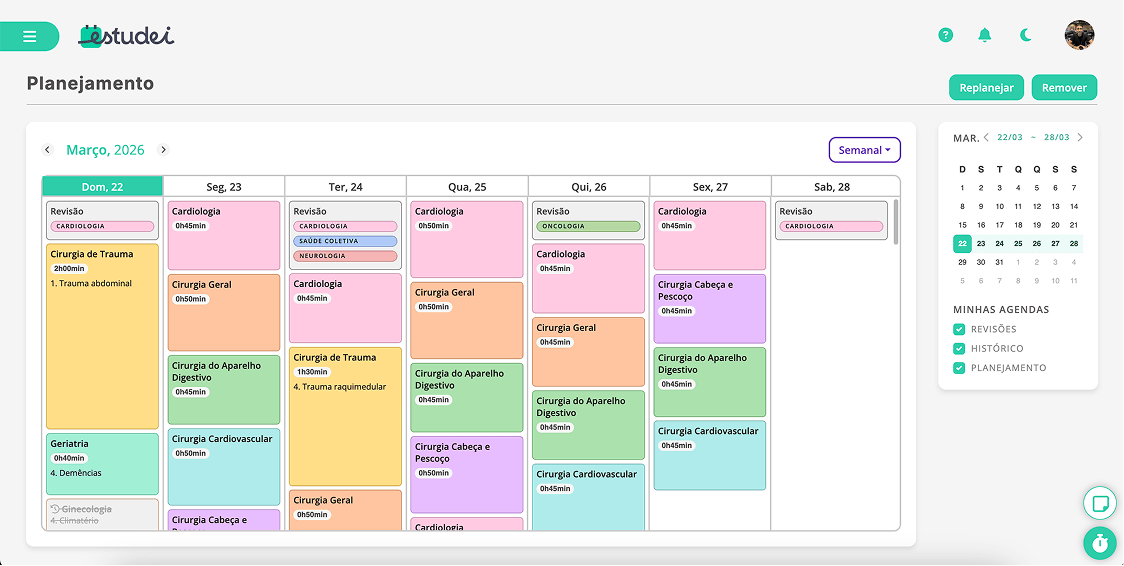Viewport: 1124px width, 566px height.
Task: Open the notifications bell
Action: pyautogui.click(x=985, y=35)
